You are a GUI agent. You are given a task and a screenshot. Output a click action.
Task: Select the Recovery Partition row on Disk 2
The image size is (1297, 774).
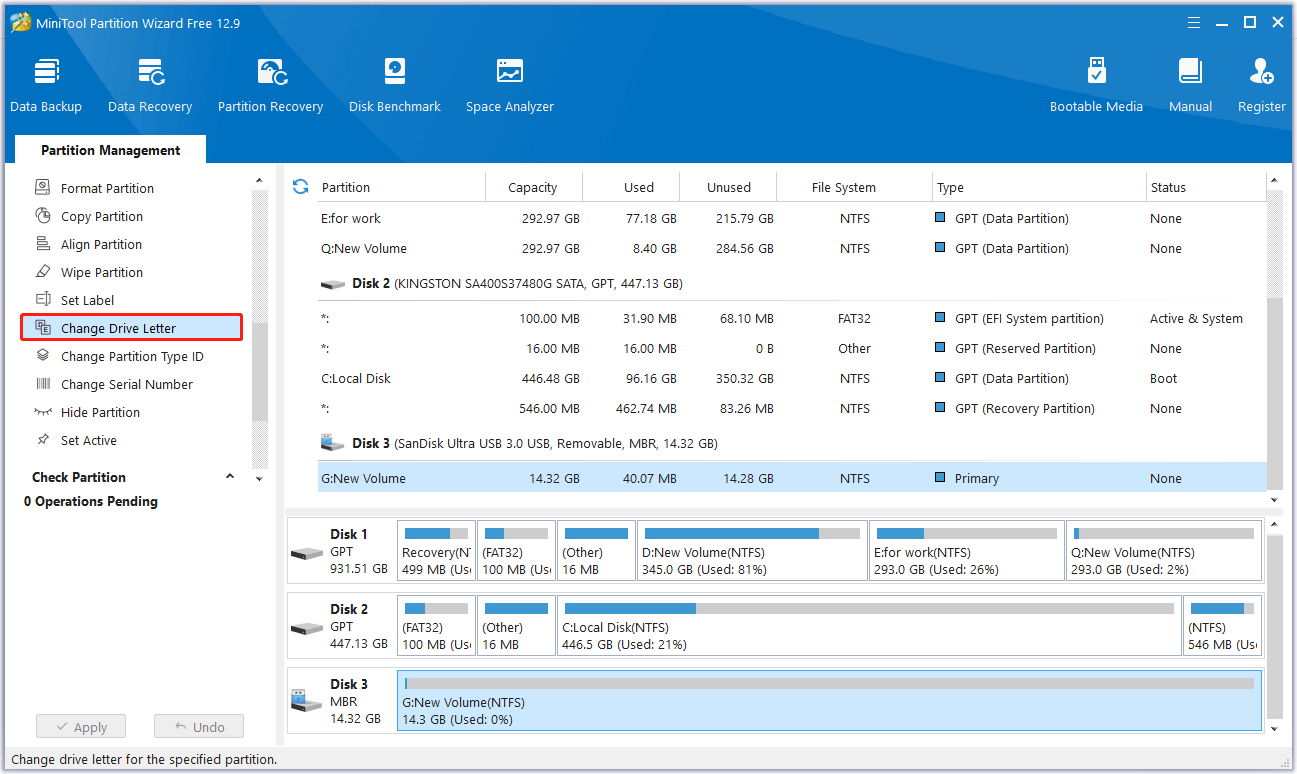pos(792,408)
